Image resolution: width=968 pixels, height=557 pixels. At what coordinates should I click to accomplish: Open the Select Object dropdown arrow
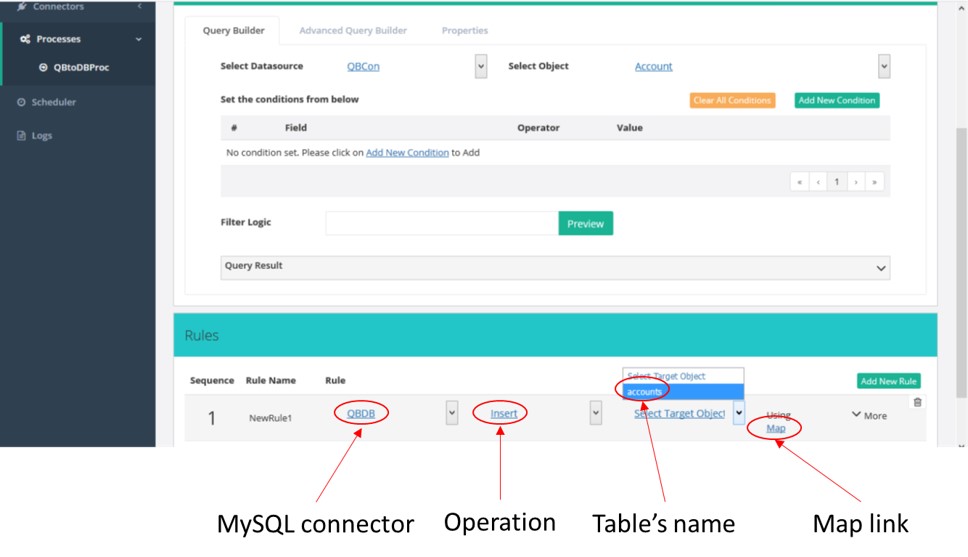coord(883,66)
